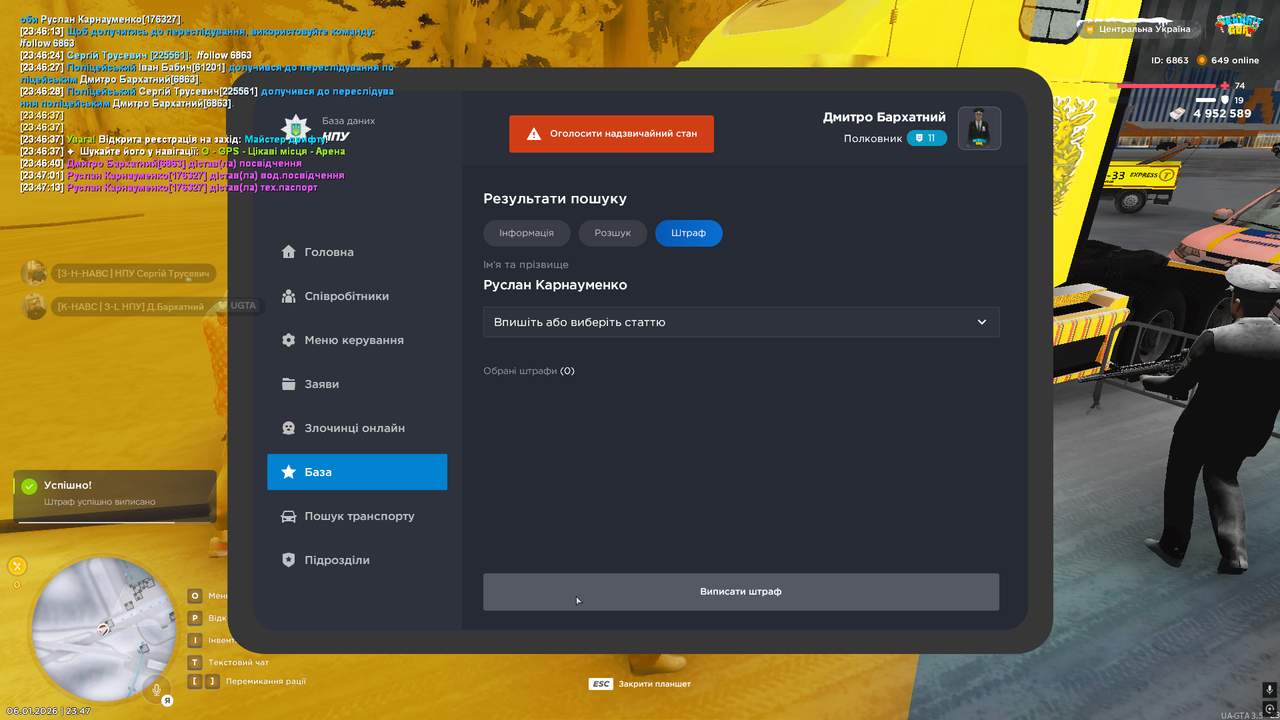Switch to the Інформація tab

click(527, 233)
